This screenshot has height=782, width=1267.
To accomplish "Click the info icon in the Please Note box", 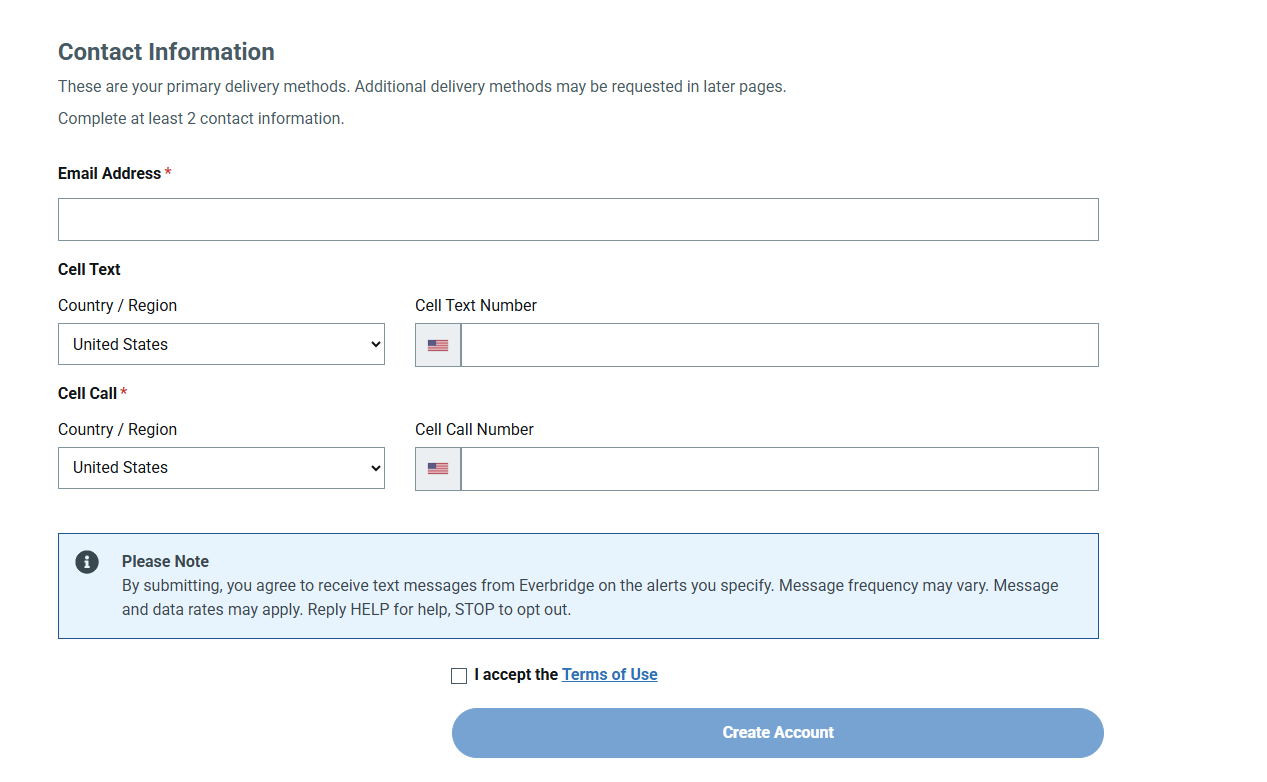I will (86, 562).
